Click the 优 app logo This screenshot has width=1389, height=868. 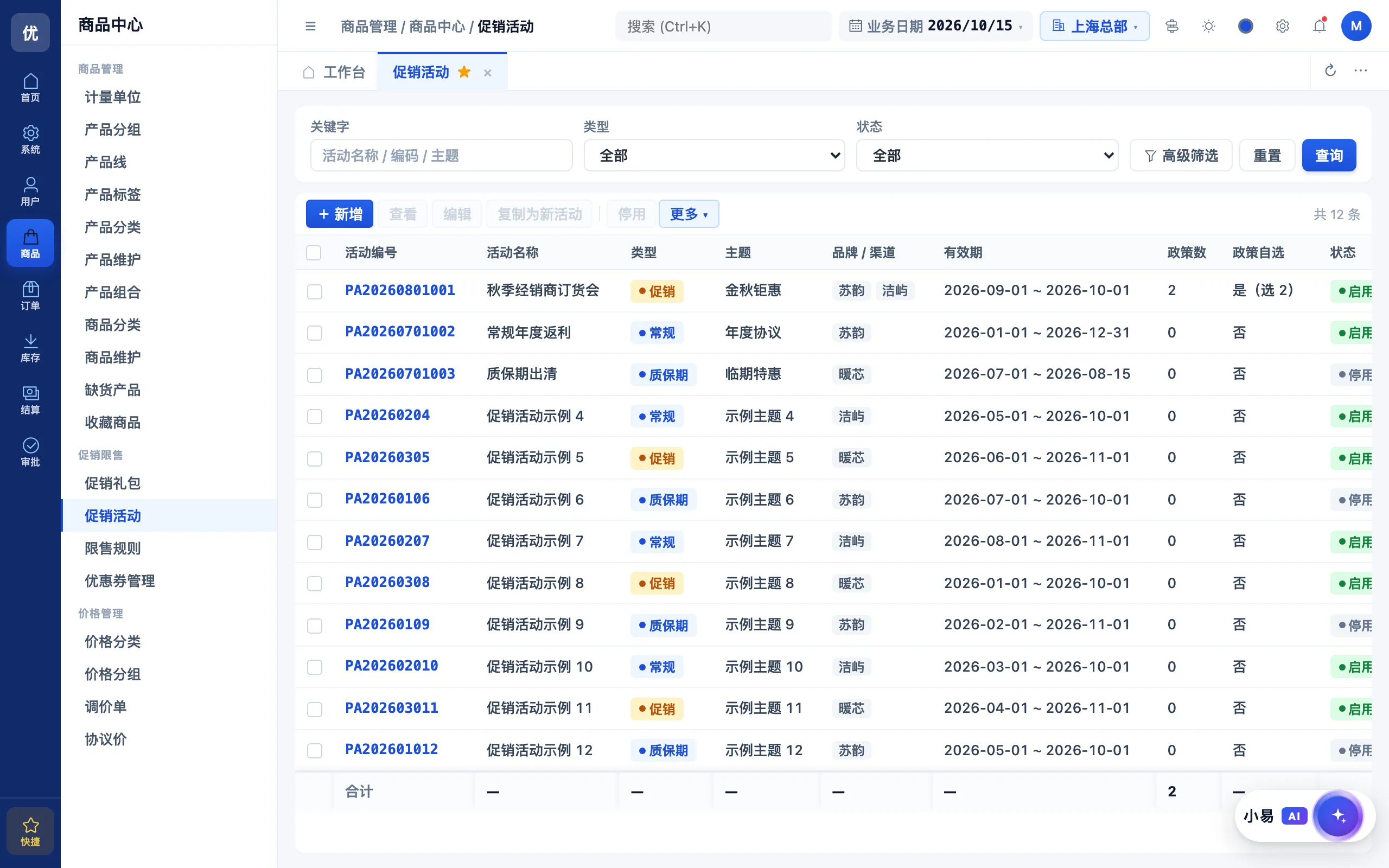30,33
